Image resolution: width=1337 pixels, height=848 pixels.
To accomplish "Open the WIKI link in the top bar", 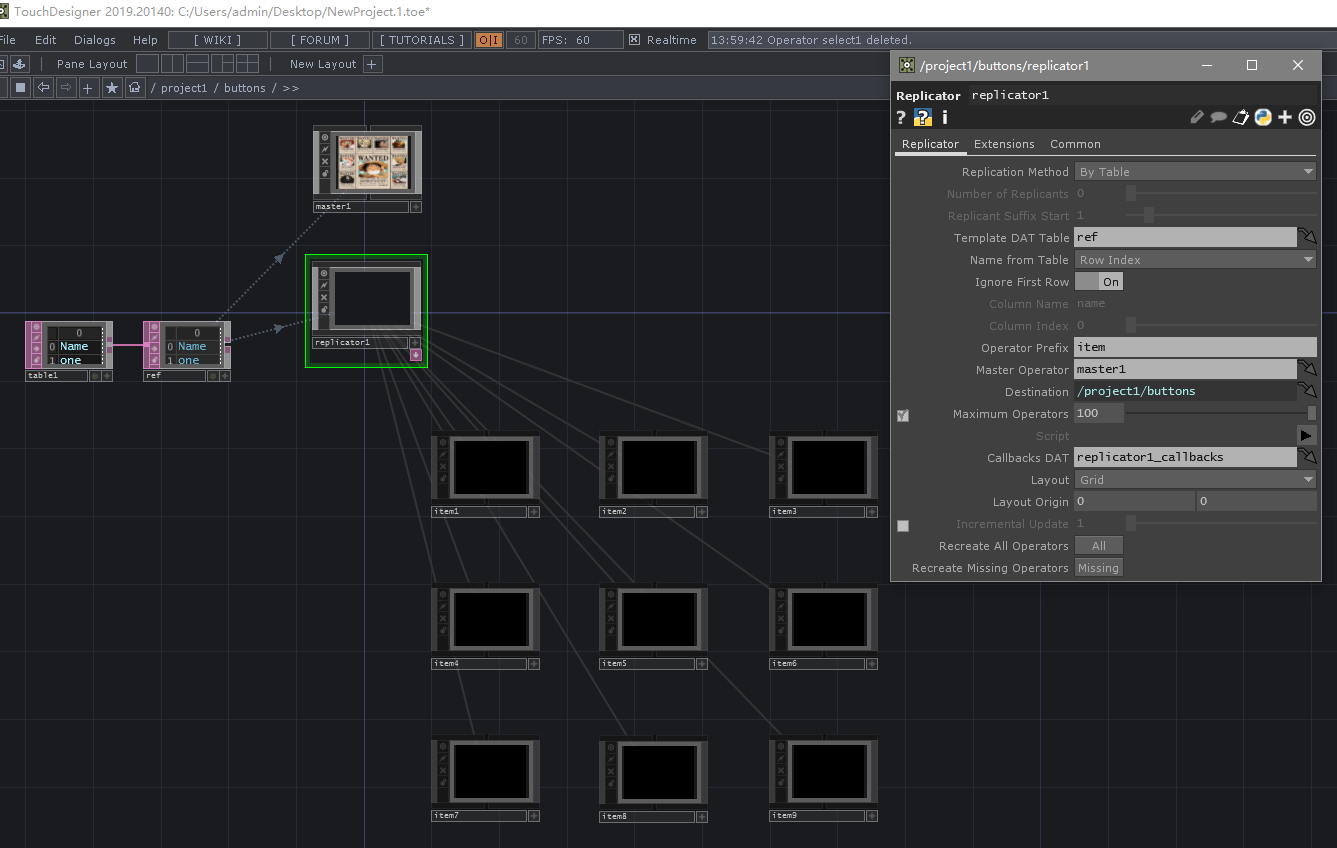I will (216, 40).
